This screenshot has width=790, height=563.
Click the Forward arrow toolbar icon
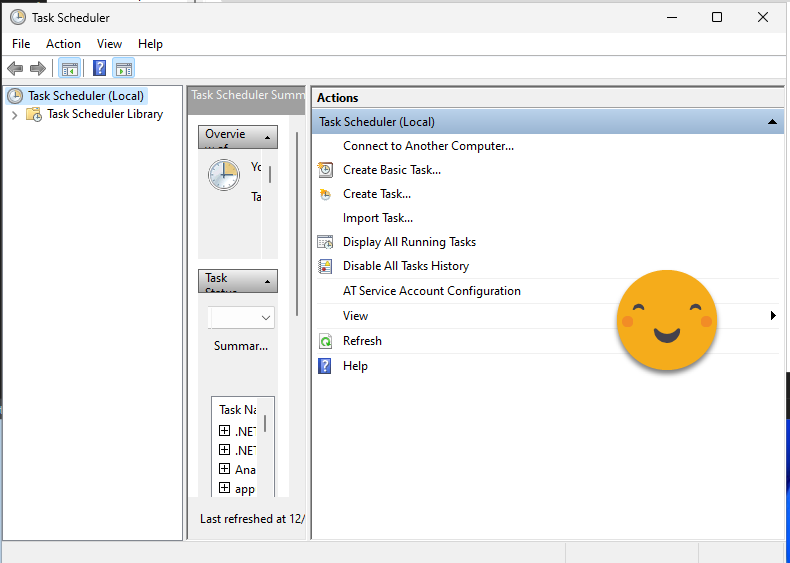38,68
